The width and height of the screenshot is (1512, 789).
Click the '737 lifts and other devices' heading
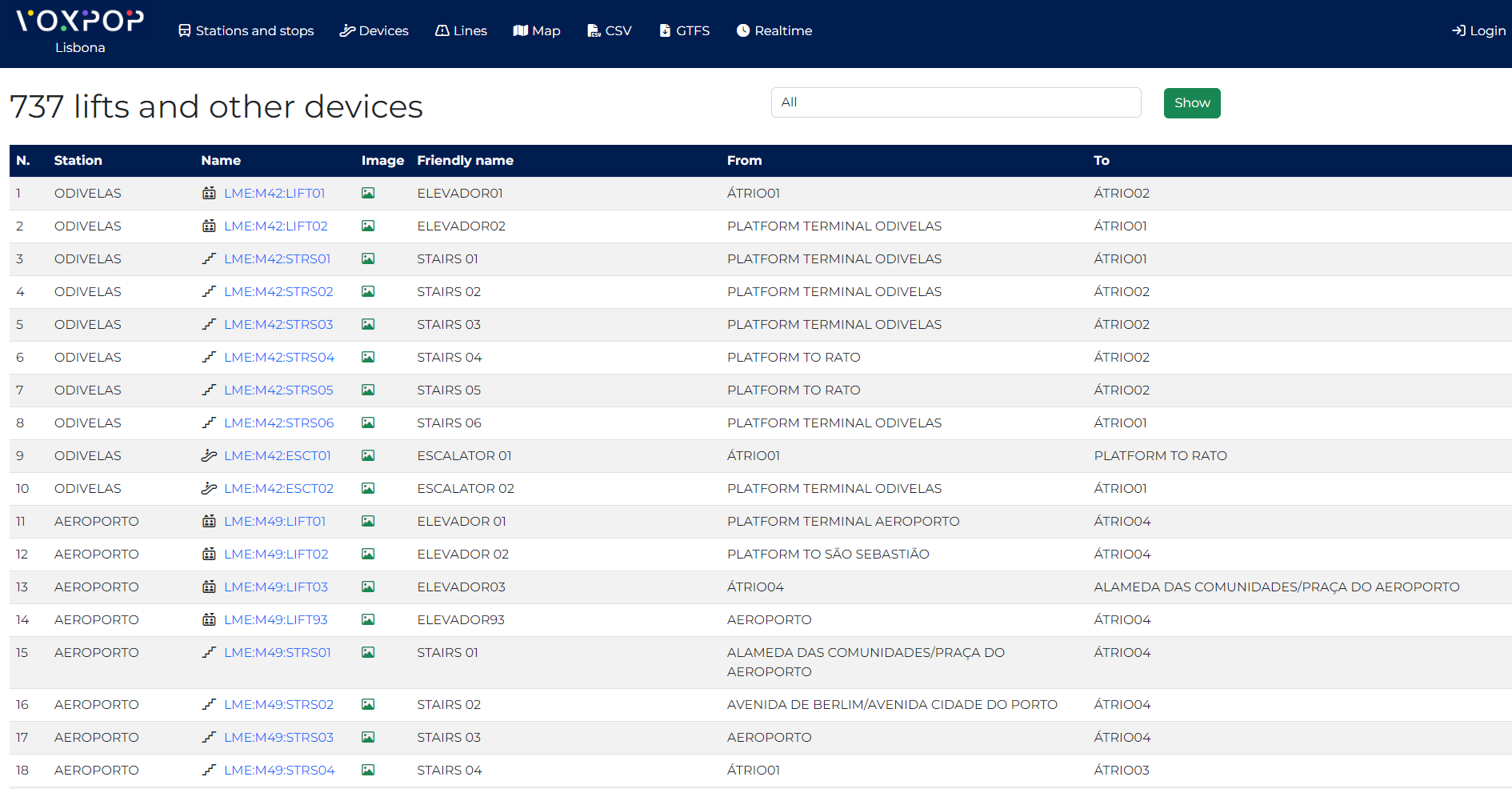coord(216,106)
